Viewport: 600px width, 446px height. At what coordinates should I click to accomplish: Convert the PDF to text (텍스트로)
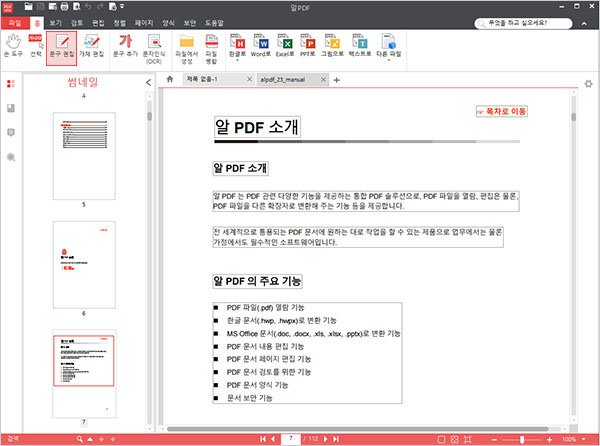[360, 46]
